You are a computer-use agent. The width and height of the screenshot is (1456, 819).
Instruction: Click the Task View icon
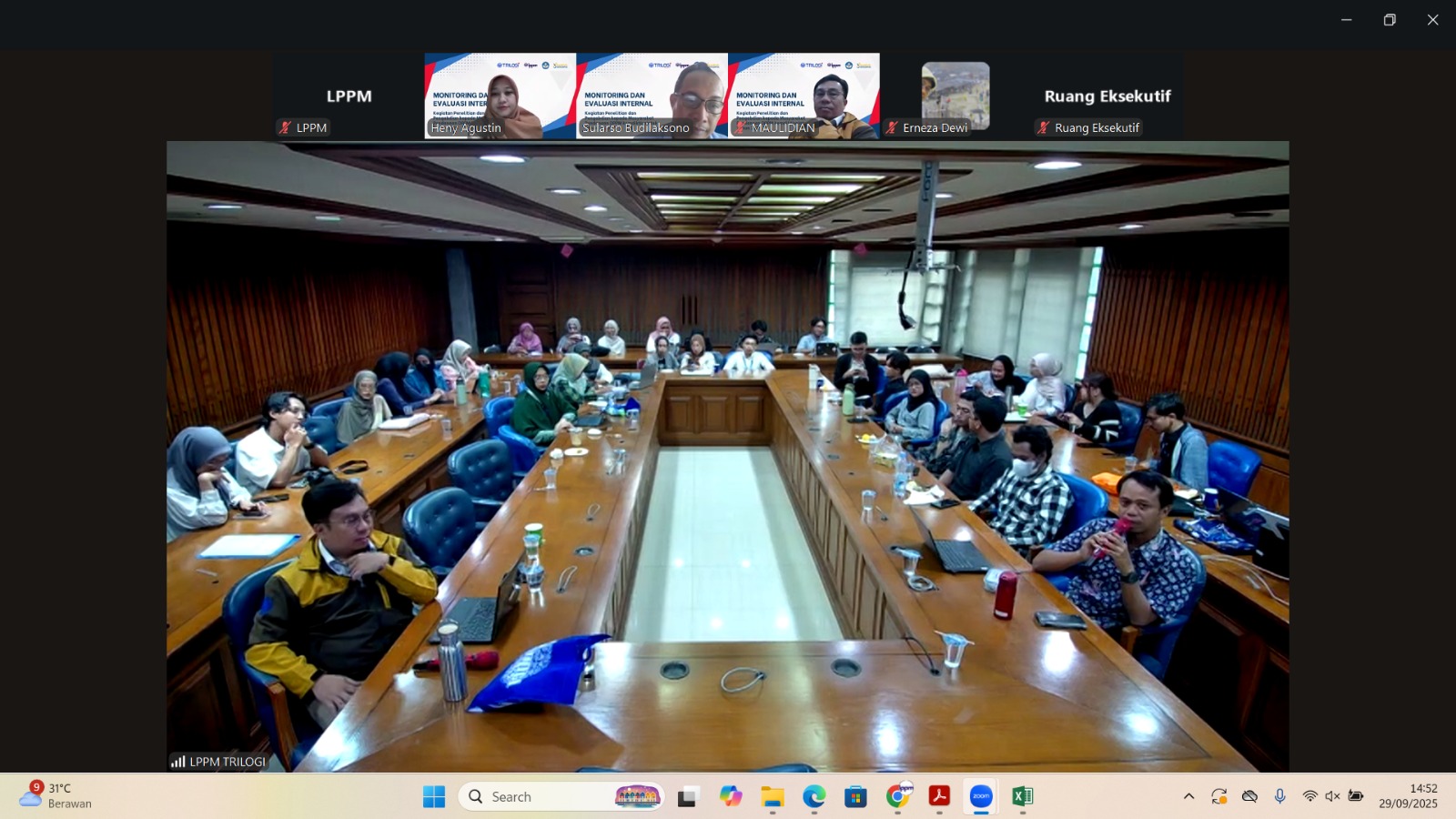click(x=688, y=796)
